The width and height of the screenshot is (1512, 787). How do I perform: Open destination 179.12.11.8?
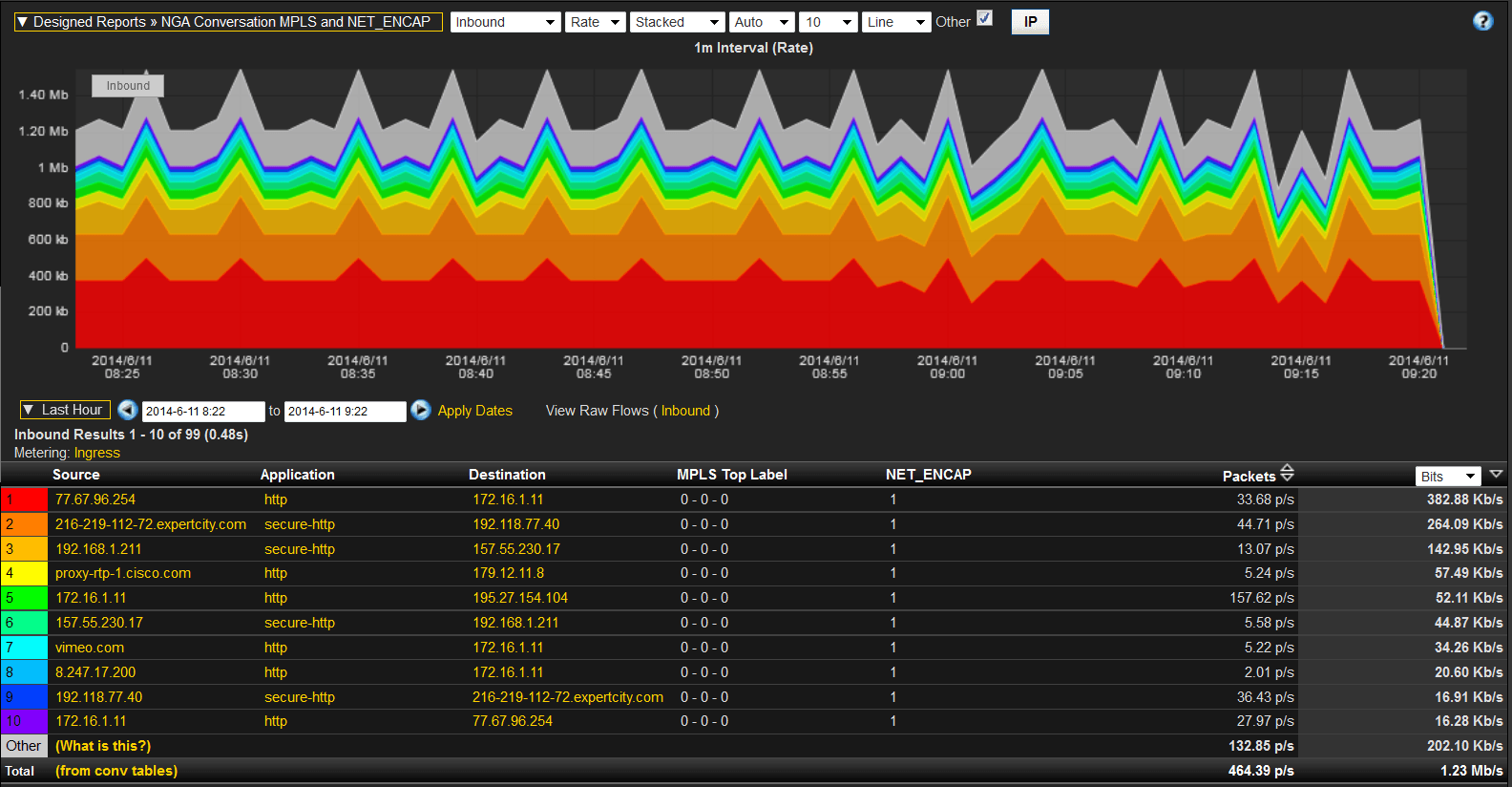click(x=509, y=573)
